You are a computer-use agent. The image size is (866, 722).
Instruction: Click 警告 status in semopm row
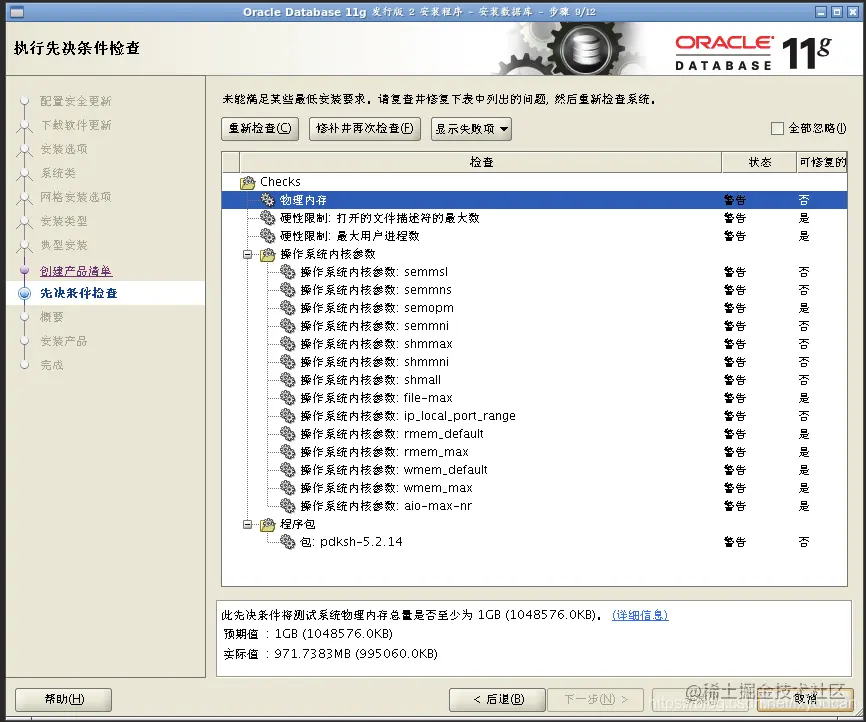pyautogui.click(x=735, y=308)
